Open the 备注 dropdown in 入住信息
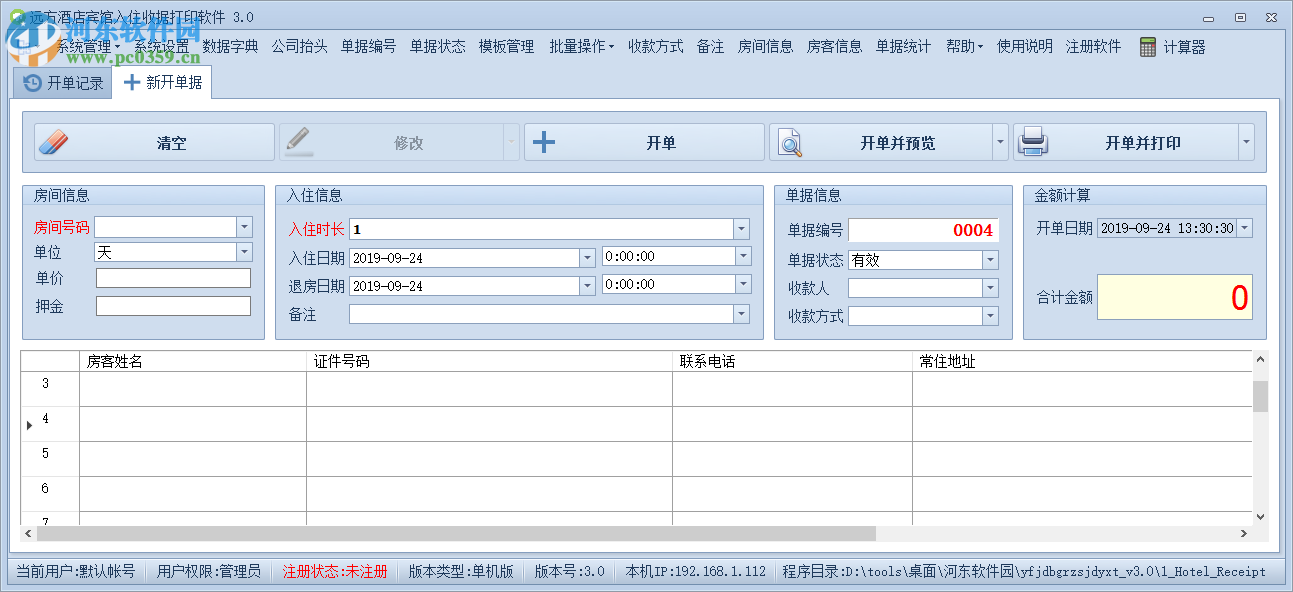The image size is (1293, 592). [x=741, y=314]
